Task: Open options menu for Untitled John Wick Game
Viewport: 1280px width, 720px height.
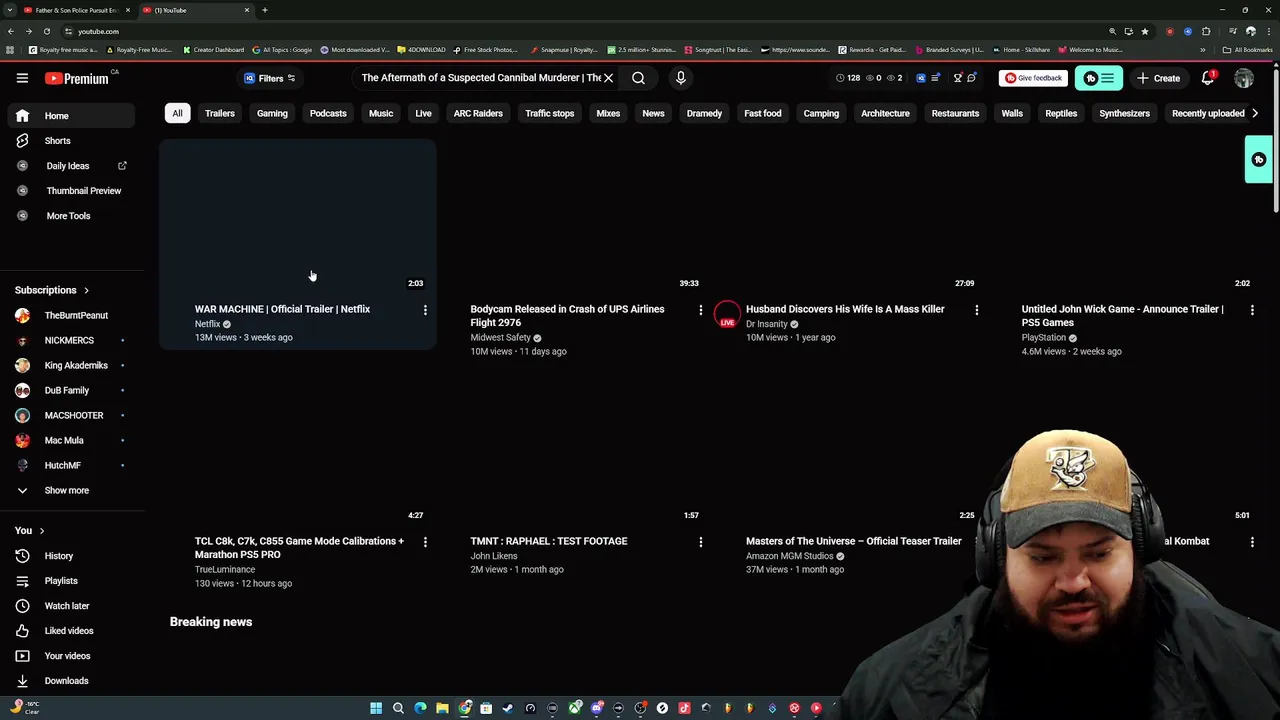Action: click(1252, 310)
